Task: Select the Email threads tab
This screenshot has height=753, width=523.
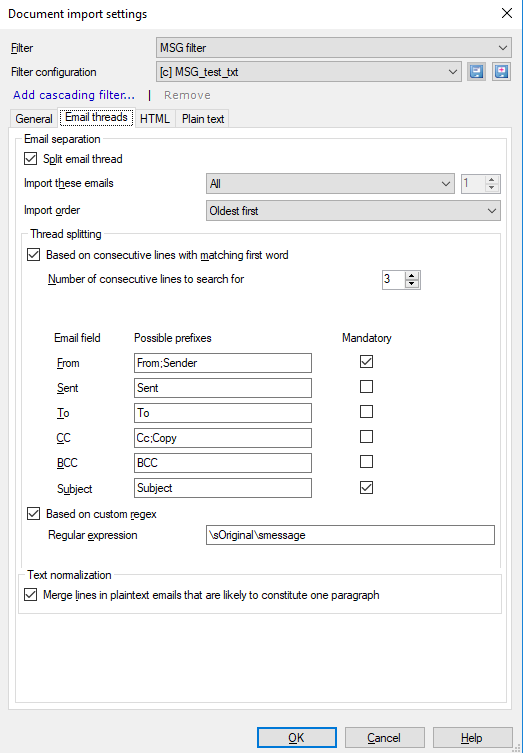Action: point(96,118)
